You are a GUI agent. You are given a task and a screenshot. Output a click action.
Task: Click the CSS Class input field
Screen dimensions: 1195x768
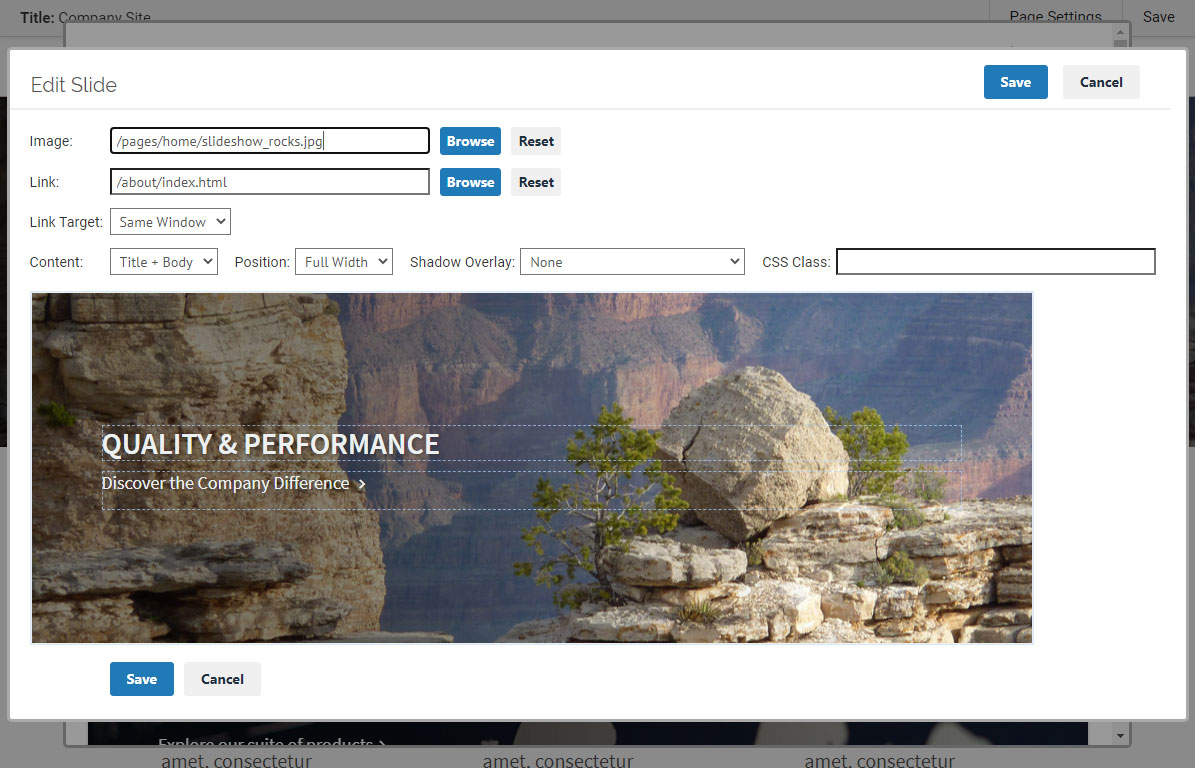click(995, 262)
